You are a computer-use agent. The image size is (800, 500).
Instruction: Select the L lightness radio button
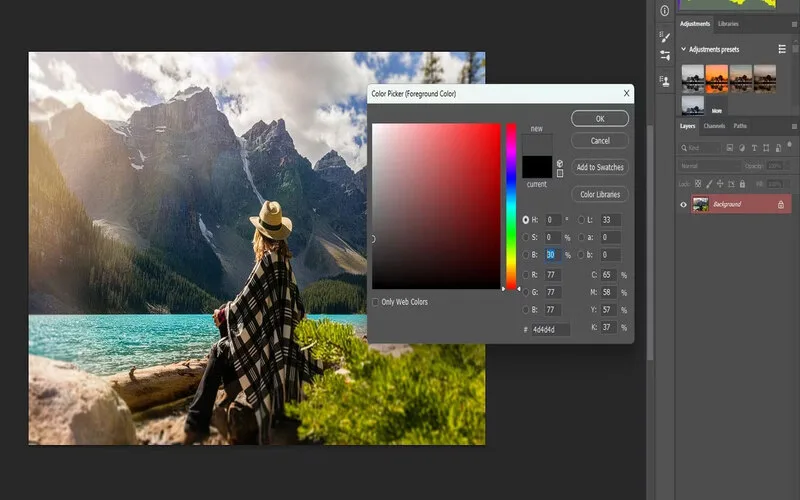point(581,220)
